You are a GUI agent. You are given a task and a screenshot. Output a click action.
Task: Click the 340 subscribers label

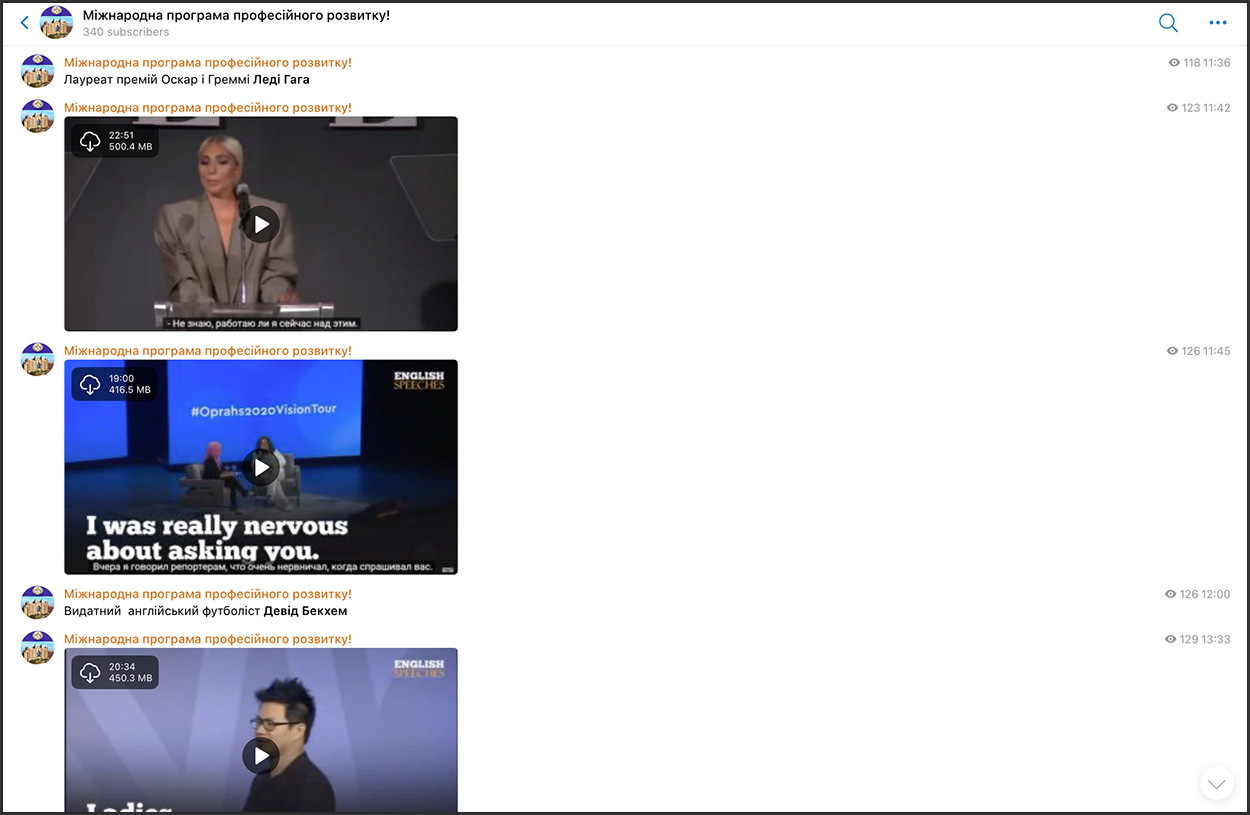coord(126,32)
